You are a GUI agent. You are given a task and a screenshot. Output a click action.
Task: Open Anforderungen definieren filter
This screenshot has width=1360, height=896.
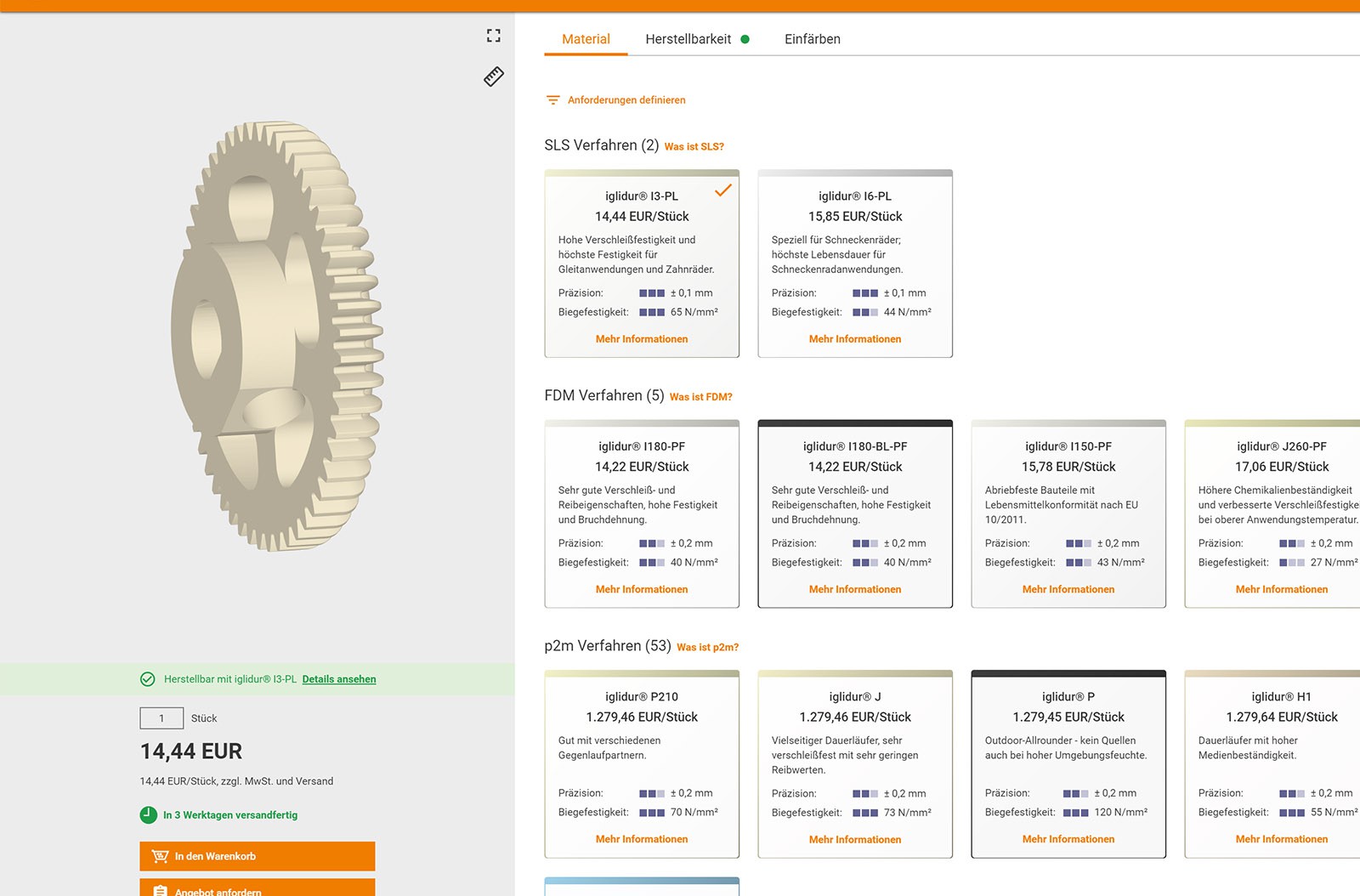[x=626, y=100]
